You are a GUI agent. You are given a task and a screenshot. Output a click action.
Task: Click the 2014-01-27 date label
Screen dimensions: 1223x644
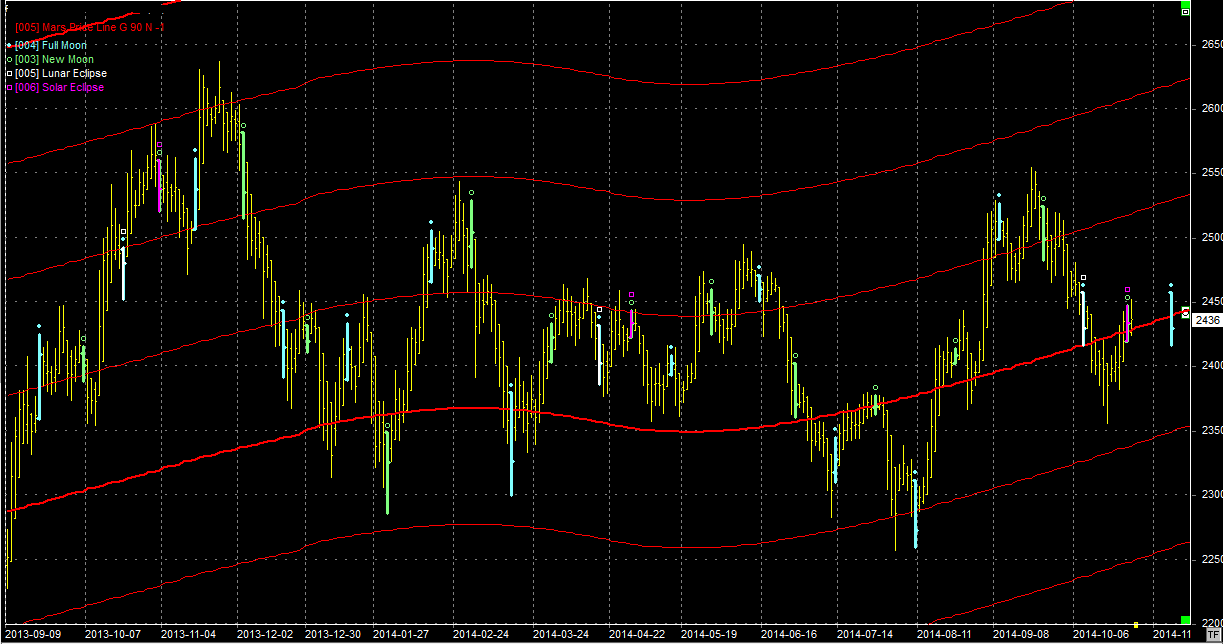(401, 634)
